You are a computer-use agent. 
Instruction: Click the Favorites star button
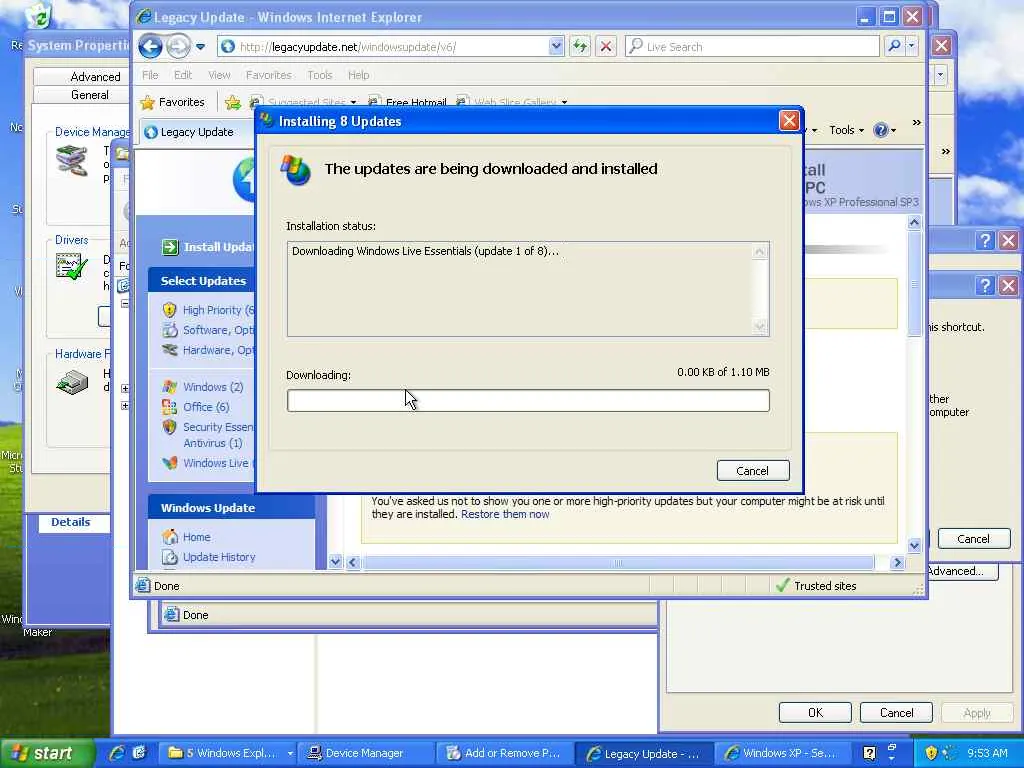tap(173, 102)
